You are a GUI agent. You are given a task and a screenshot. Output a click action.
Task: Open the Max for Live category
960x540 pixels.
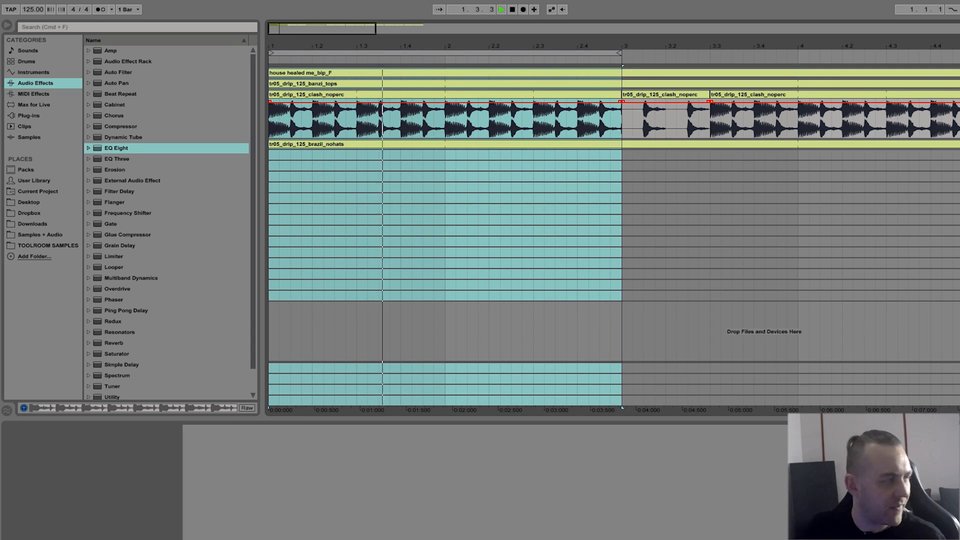[x=43, y=105]
